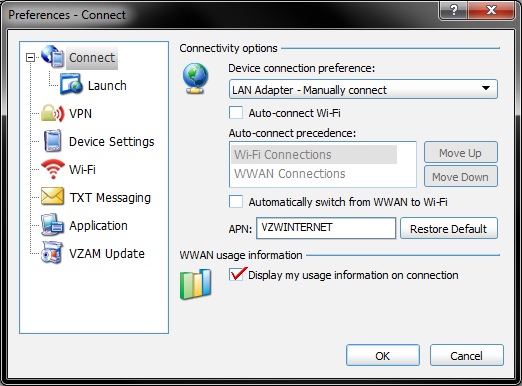Viewport: 522px width, 386px height.
Task: Click the Move Down button
Action: click(x=461, y=177)
